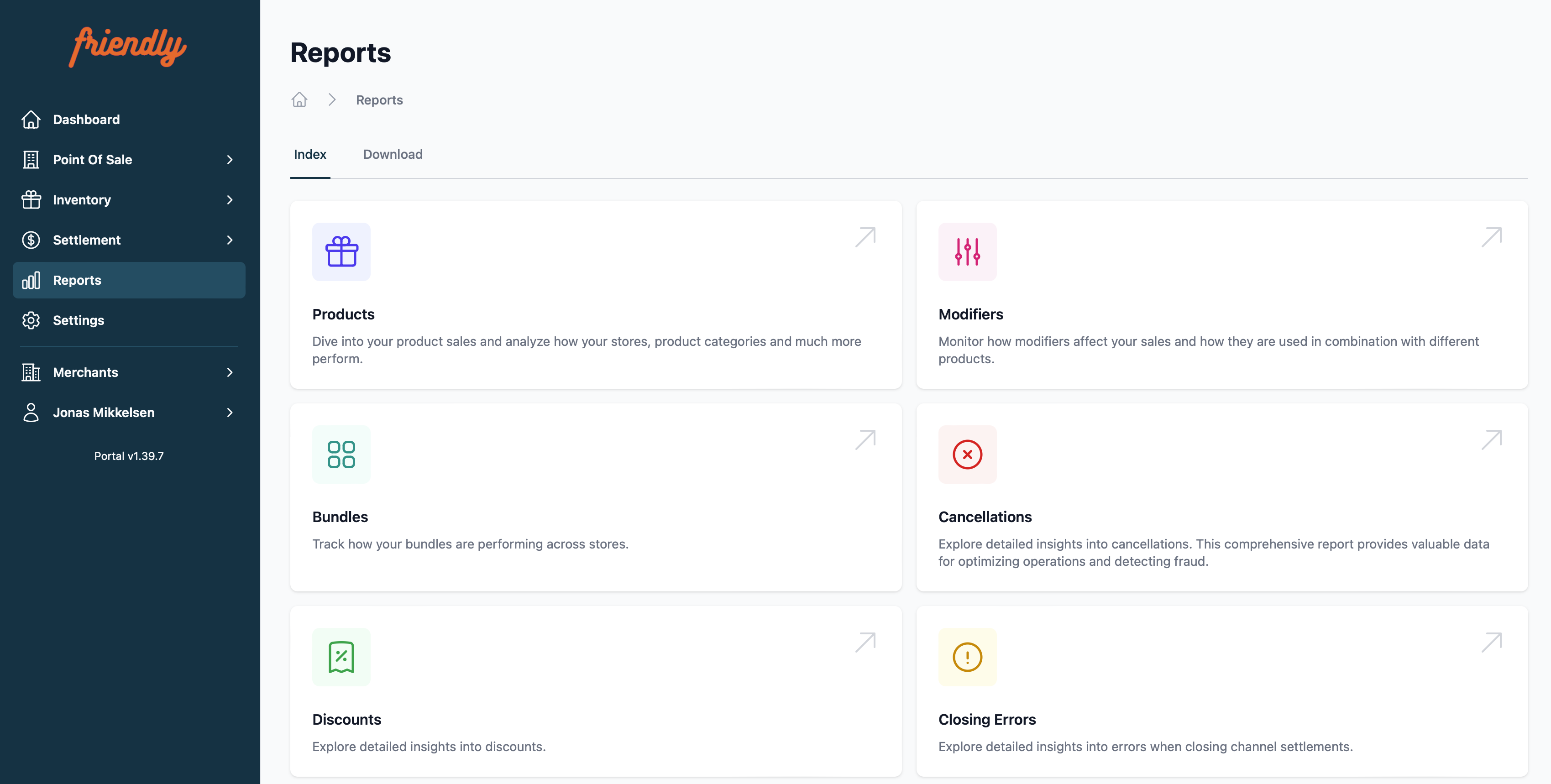Image resolution: width=1551 pixels, height=784 pixels.
Task: Expand the Merchants sidebar chevron
Action: pyautogui.click(x=230, y=373)
